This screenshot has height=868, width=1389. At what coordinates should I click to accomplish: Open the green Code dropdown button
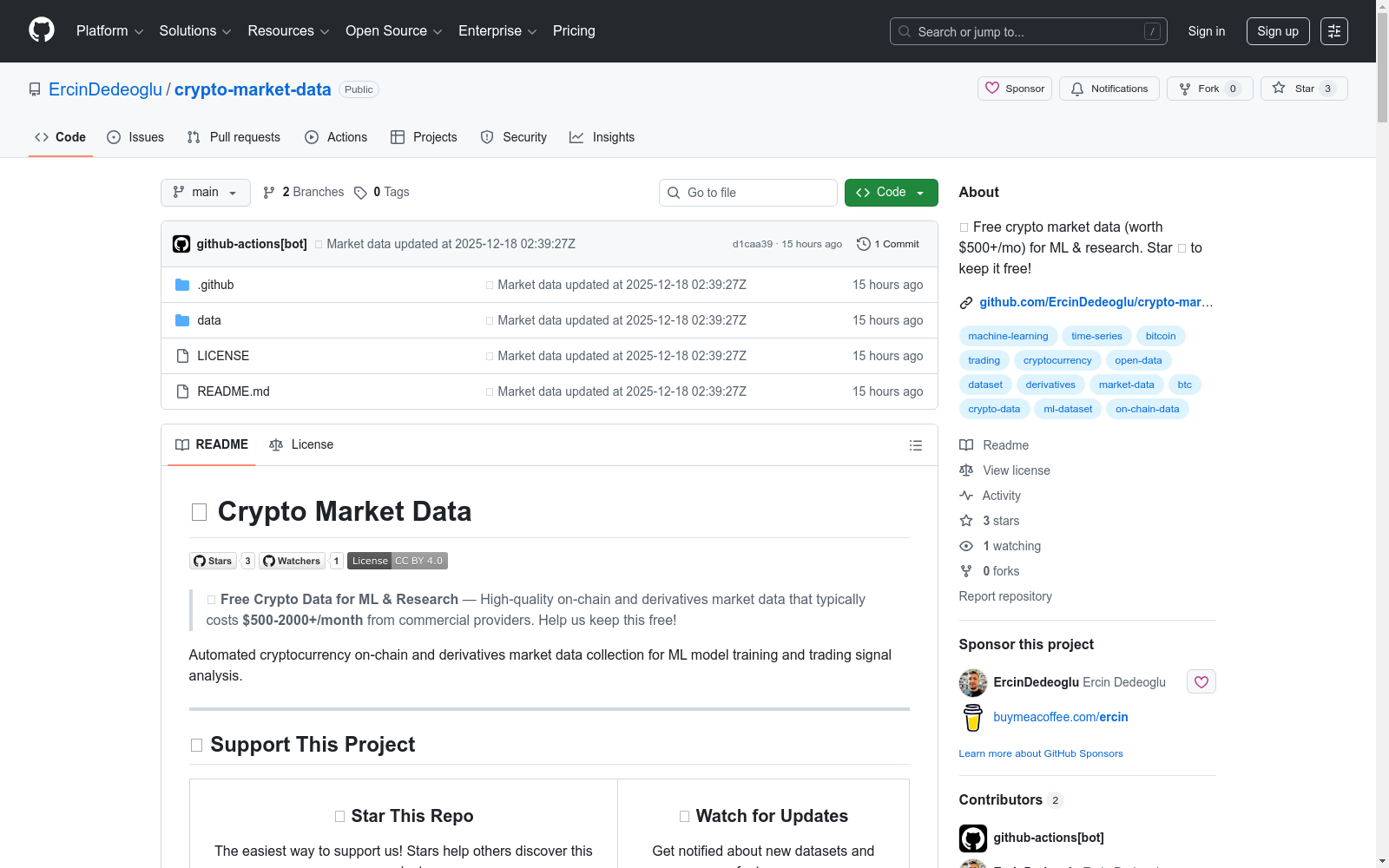coord(892,193)
